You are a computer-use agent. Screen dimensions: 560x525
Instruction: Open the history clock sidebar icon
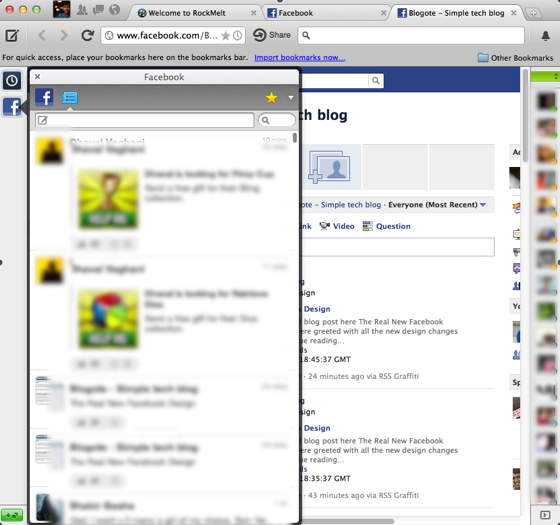pos(12,81)
